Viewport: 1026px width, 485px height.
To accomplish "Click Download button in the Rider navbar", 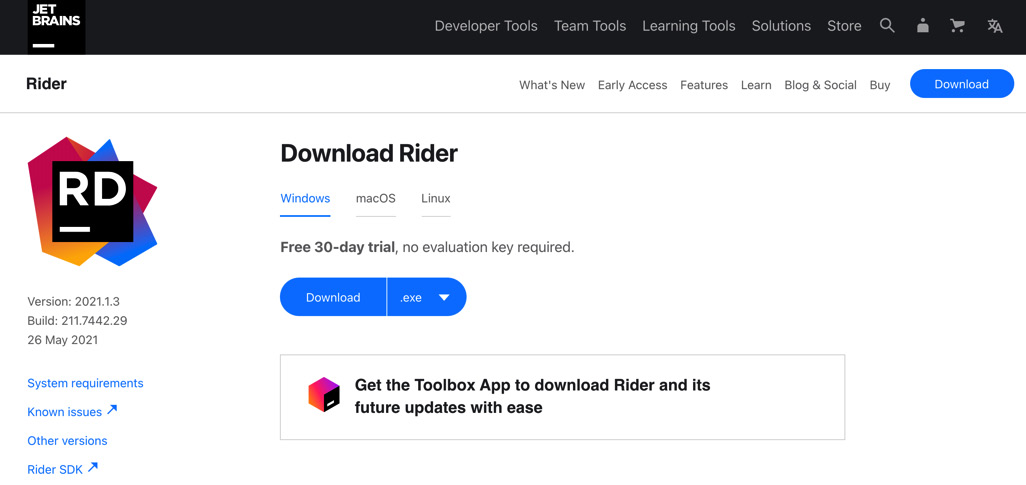I will coord(962,84).
